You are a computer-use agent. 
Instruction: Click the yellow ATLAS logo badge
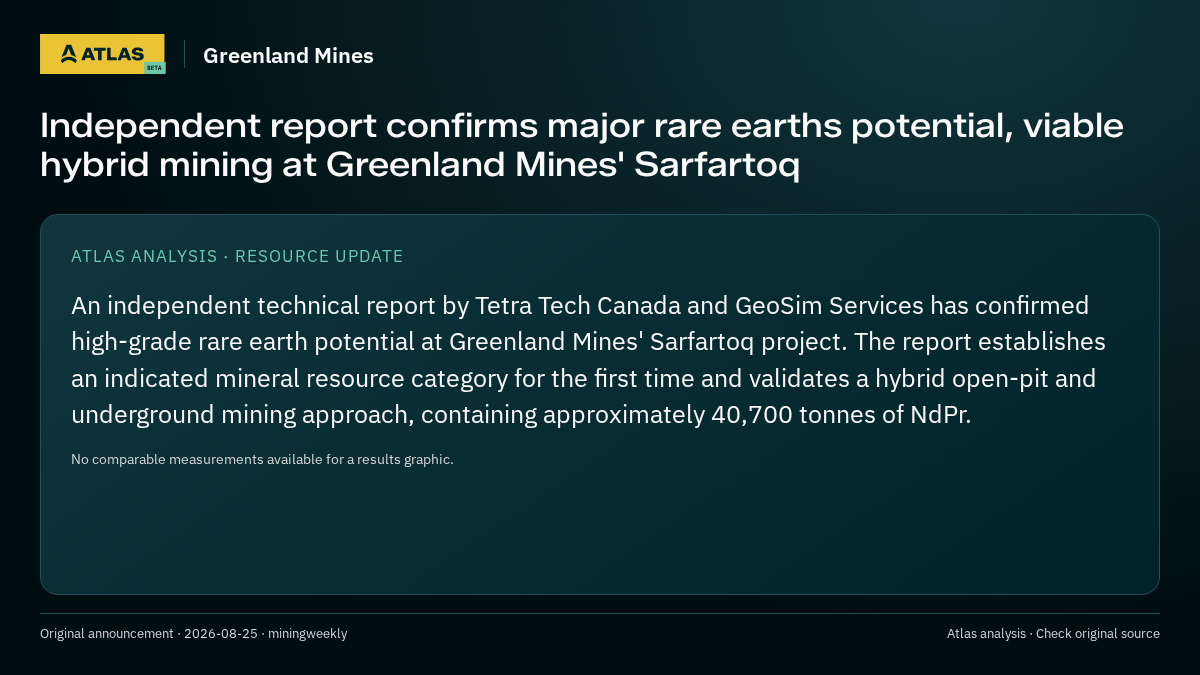pos(102,54)
